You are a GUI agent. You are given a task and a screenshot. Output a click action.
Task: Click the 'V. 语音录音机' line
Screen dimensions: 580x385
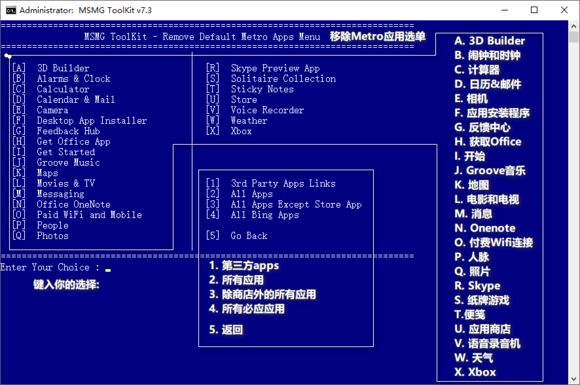pyautogui.click(x=488, y=343)
